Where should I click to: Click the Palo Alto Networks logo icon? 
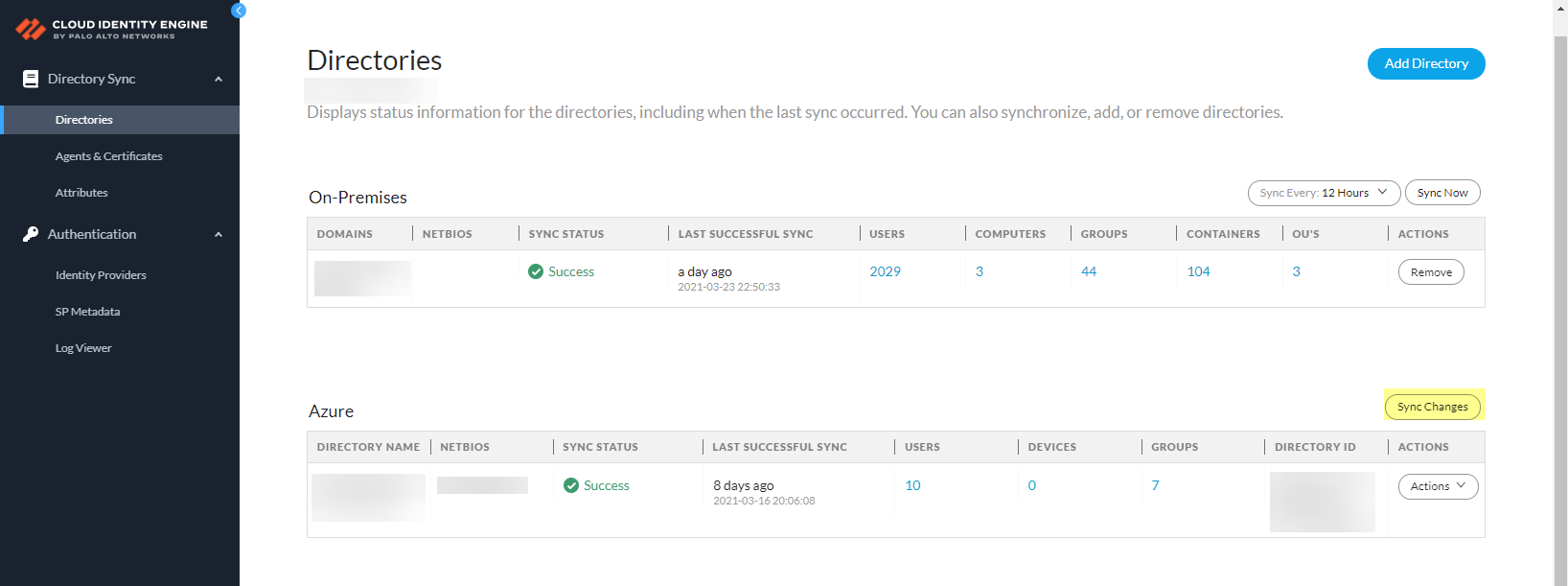pyautogui.click(x=31, y=29)
